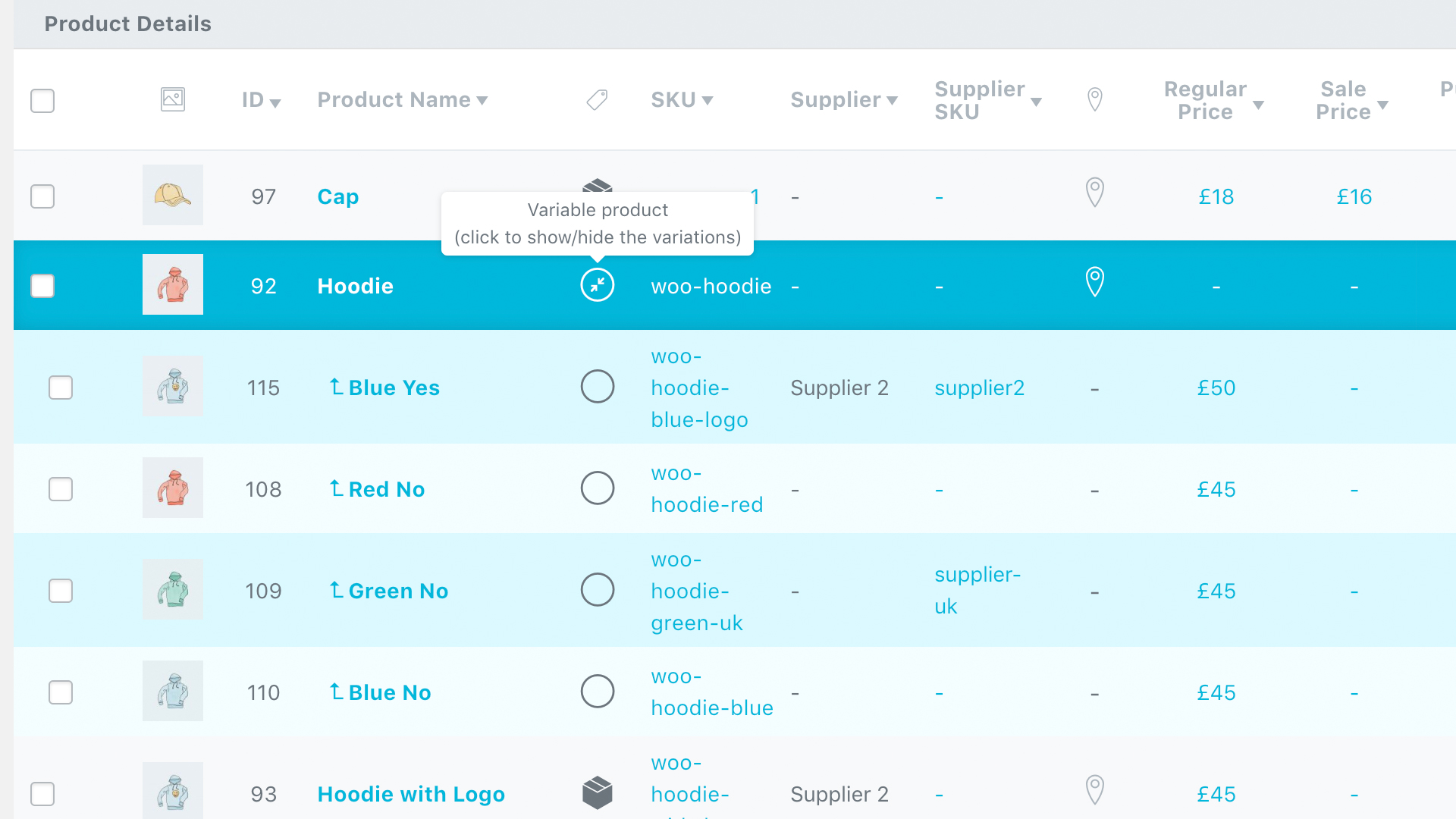The image size is (1456, 819).
Task: Expand the Supplier column dropdown
Action: click(x=891, y=100)
